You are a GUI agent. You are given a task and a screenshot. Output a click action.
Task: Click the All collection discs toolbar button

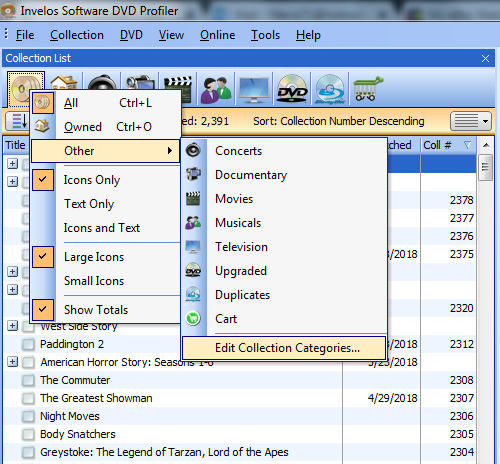26,89
